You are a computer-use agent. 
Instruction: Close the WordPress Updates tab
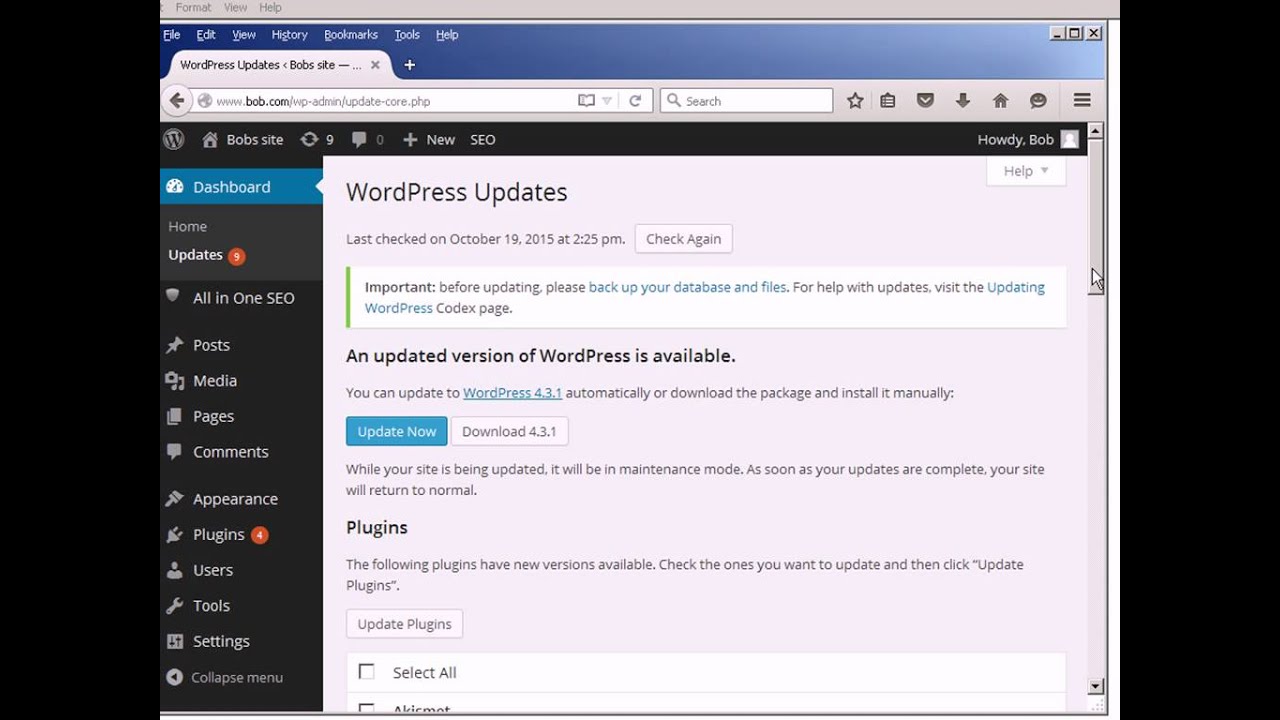tap(375, 65)
